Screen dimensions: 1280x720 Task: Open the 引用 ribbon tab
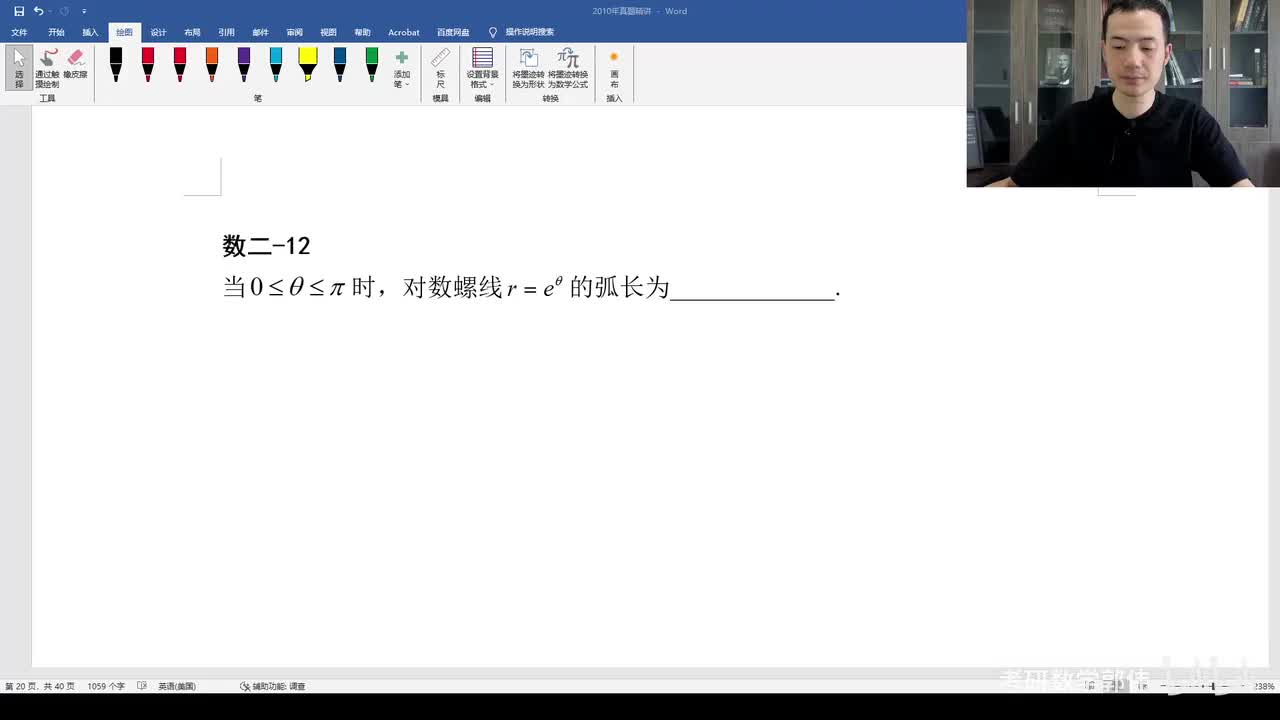[226, 32]
